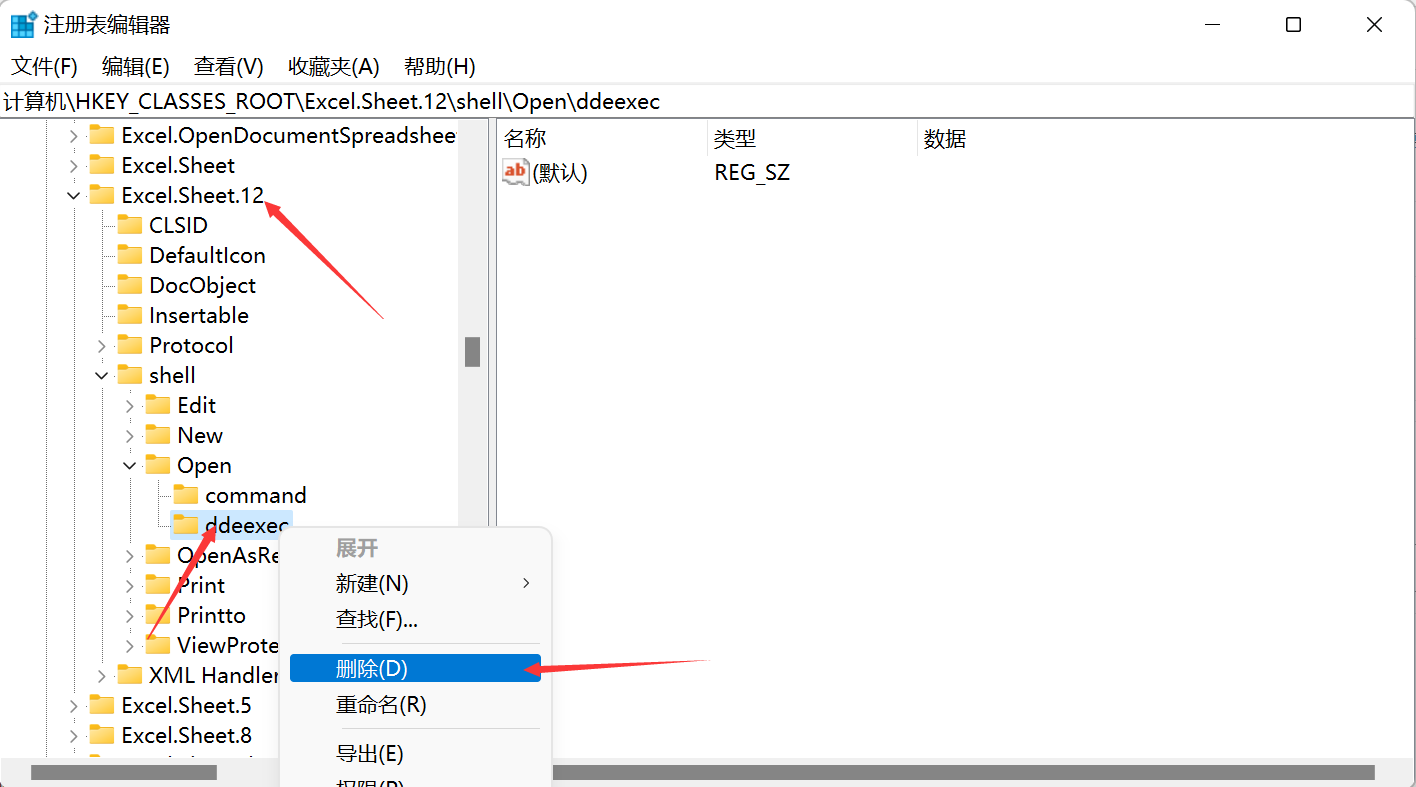
Task: Choose 删除(D) in the context menu
Action: click(x=415, y=668)
